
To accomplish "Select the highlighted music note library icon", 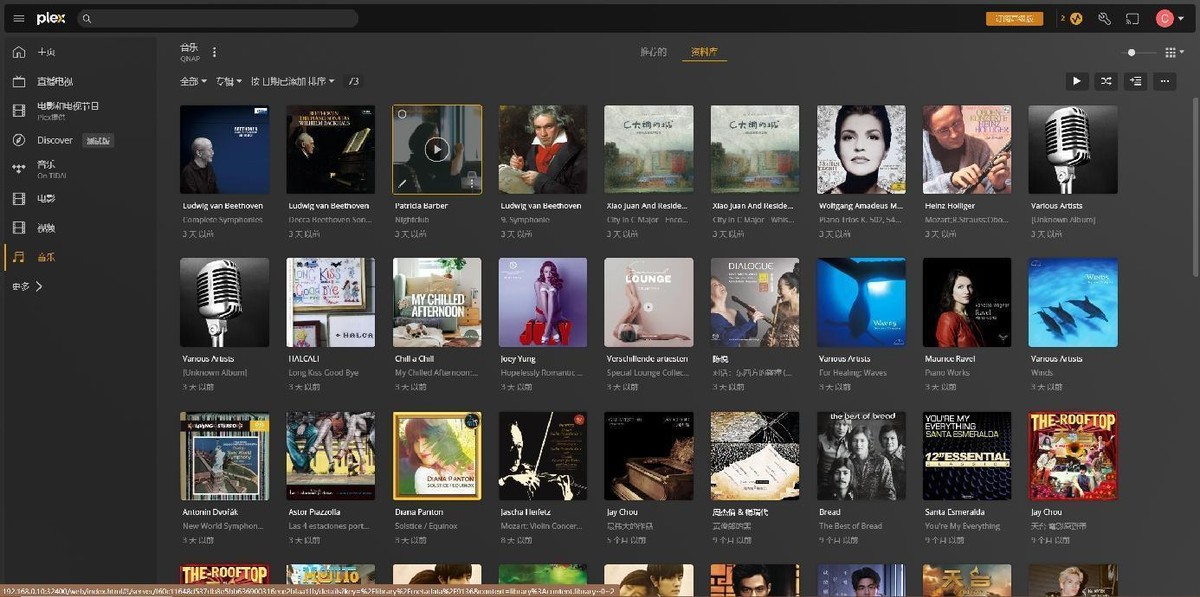I will pyautogui.click(x=18, y=257).
